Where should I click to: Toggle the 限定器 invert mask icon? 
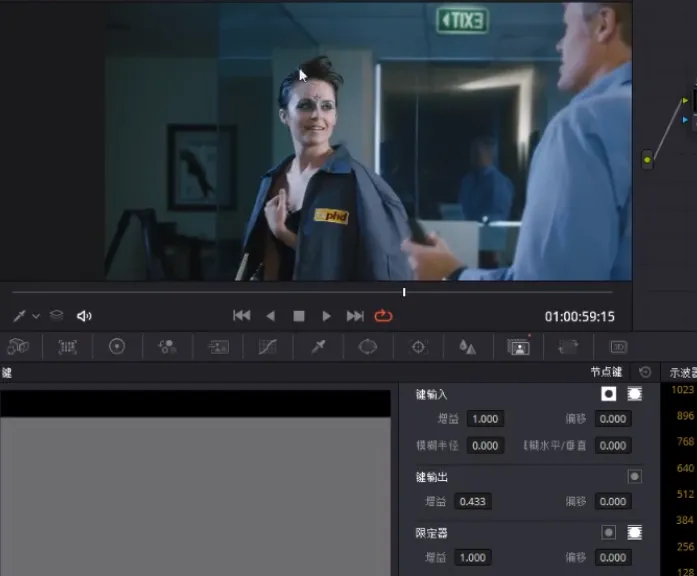pos(634,532)
